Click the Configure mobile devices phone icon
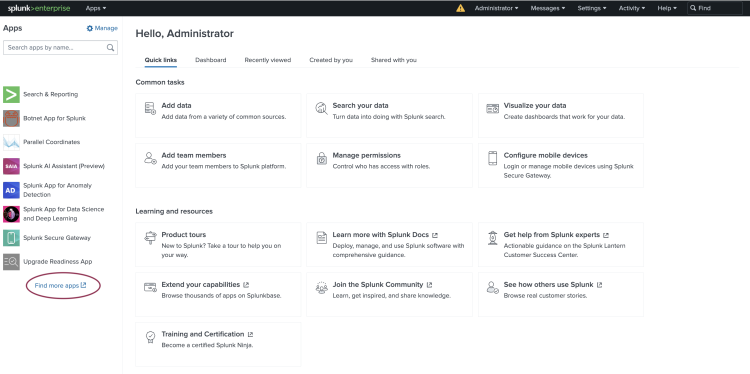Viewport: 750px width, 374px height. (493, 158)
